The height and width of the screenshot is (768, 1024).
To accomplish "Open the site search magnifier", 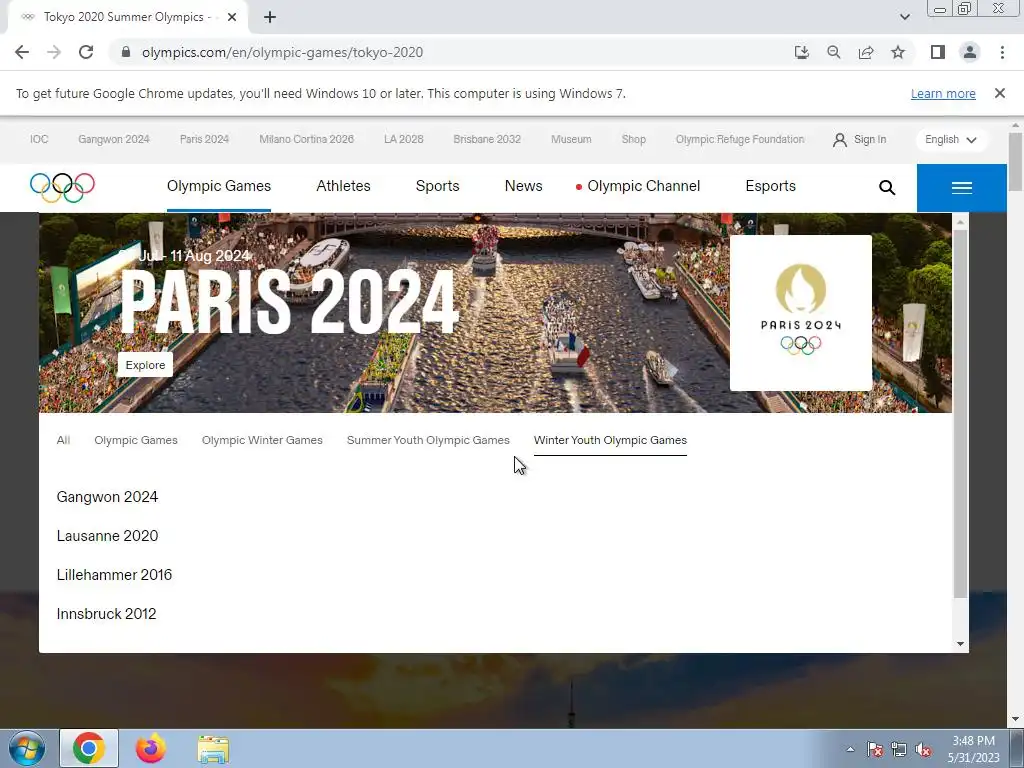I will [x=886, y=187].
